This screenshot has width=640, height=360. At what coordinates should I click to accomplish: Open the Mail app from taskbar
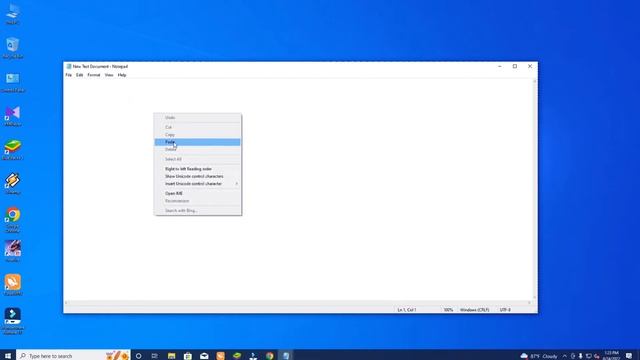pos(204,356)
